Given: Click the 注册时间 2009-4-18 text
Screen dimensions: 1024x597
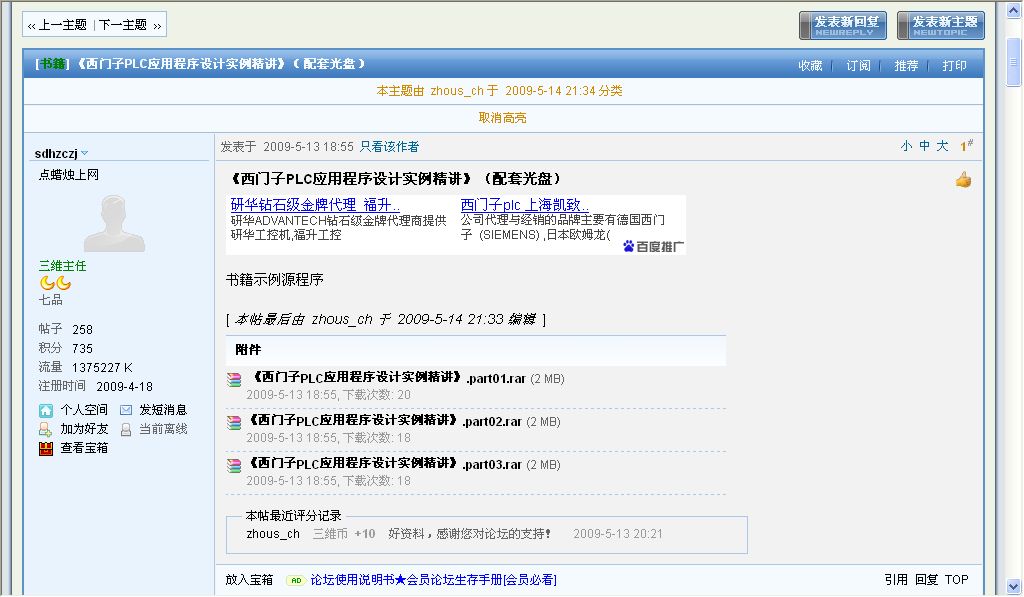Looking at the screenshot, I should click(x=95, y=386).
